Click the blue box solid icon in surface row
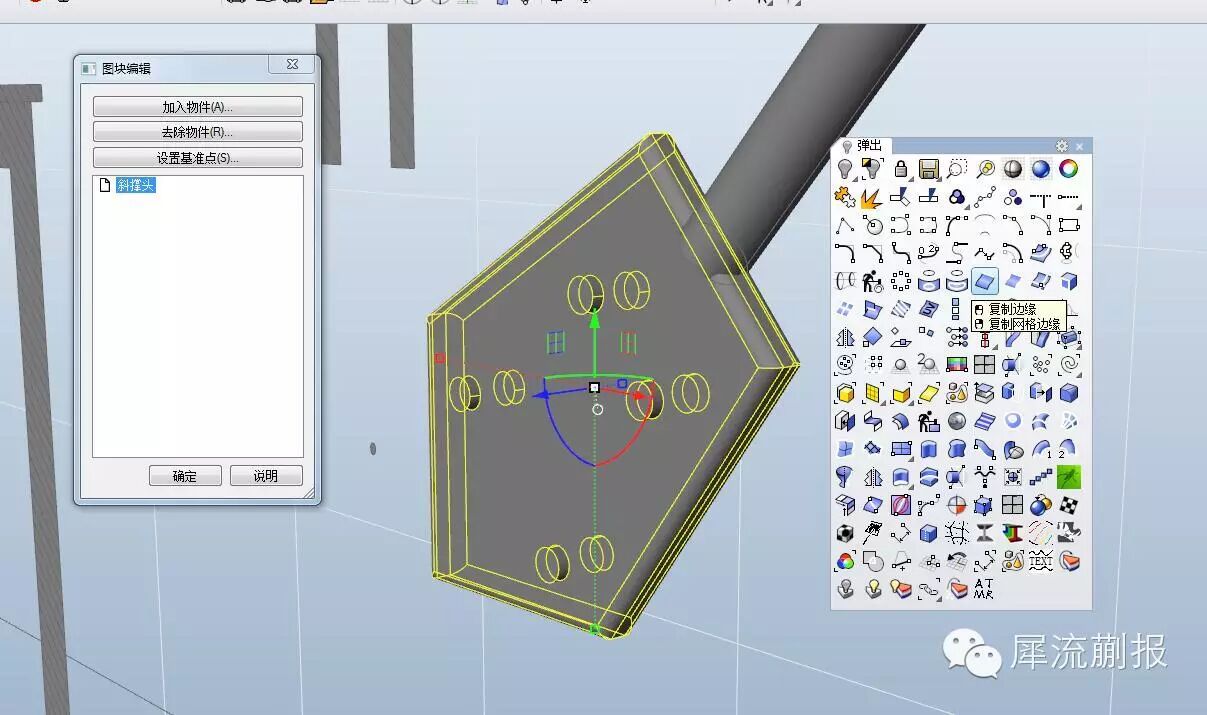The width and height of the screenshot is (1207, 715). click(1068, 281)
